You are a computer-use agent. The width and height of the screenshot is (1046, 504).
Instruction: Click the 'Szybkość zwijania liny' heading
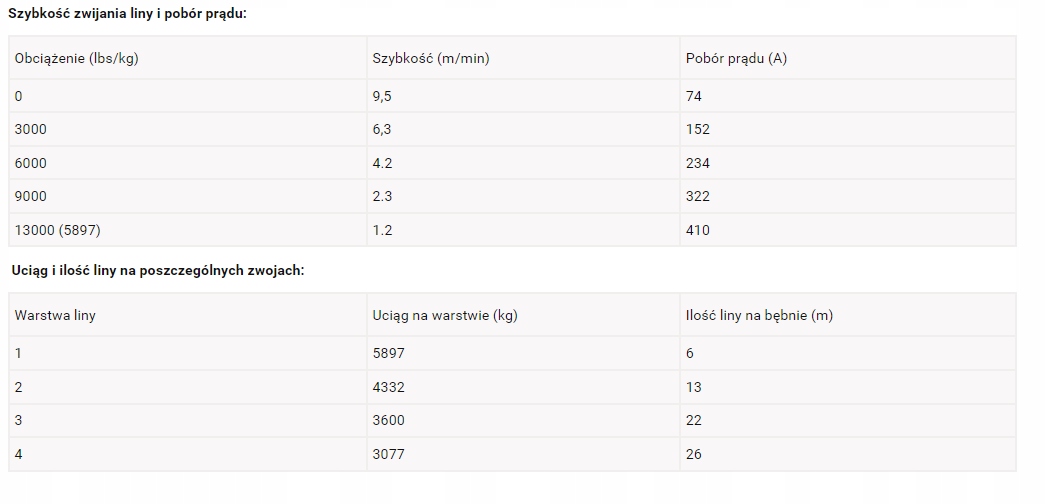(x=127, y=14)
